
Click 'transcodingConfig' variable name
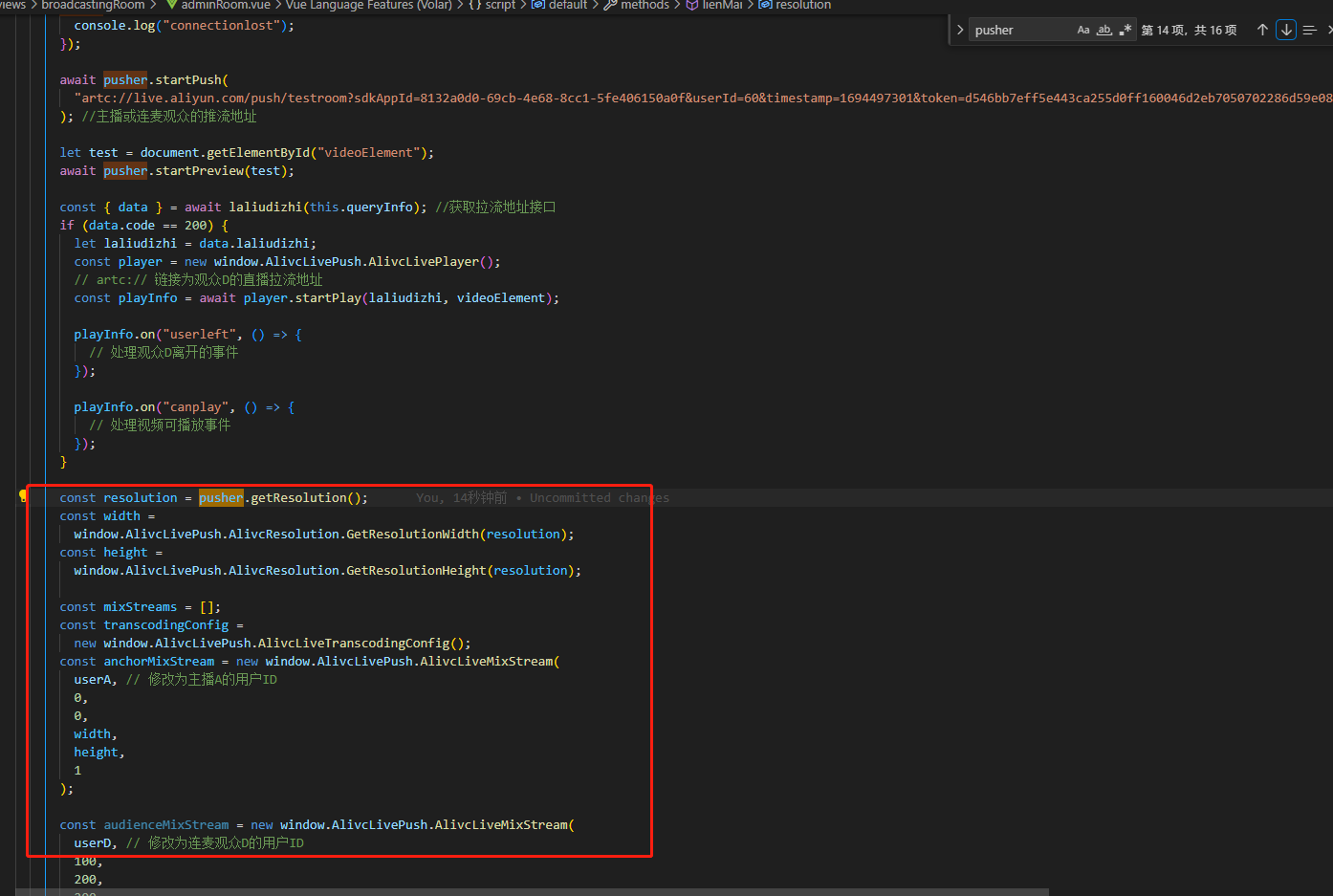pyautogui.click(x=166, y=625)
